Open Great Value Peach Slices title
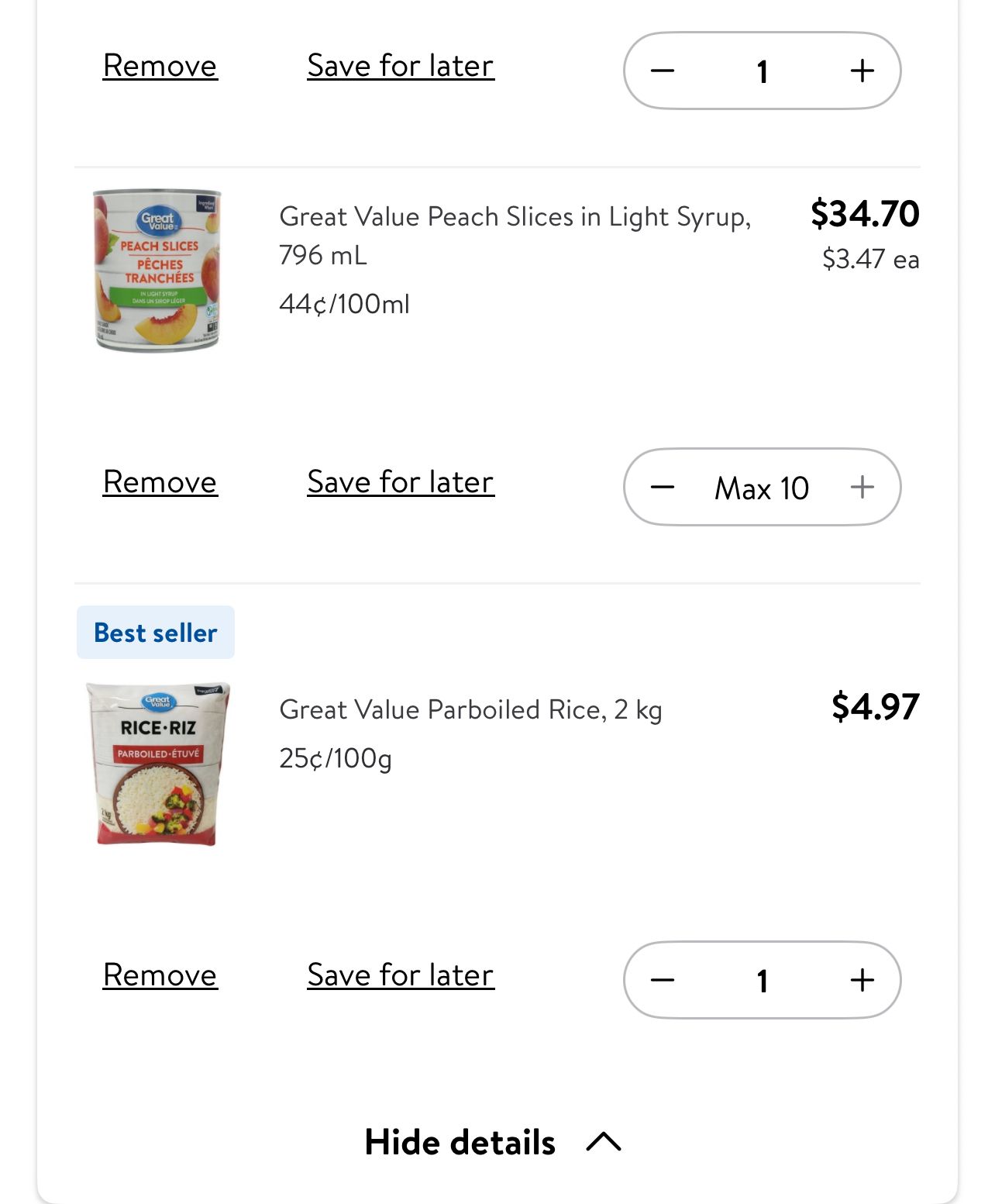995x1204 pixels. click(x=515, y=235)
